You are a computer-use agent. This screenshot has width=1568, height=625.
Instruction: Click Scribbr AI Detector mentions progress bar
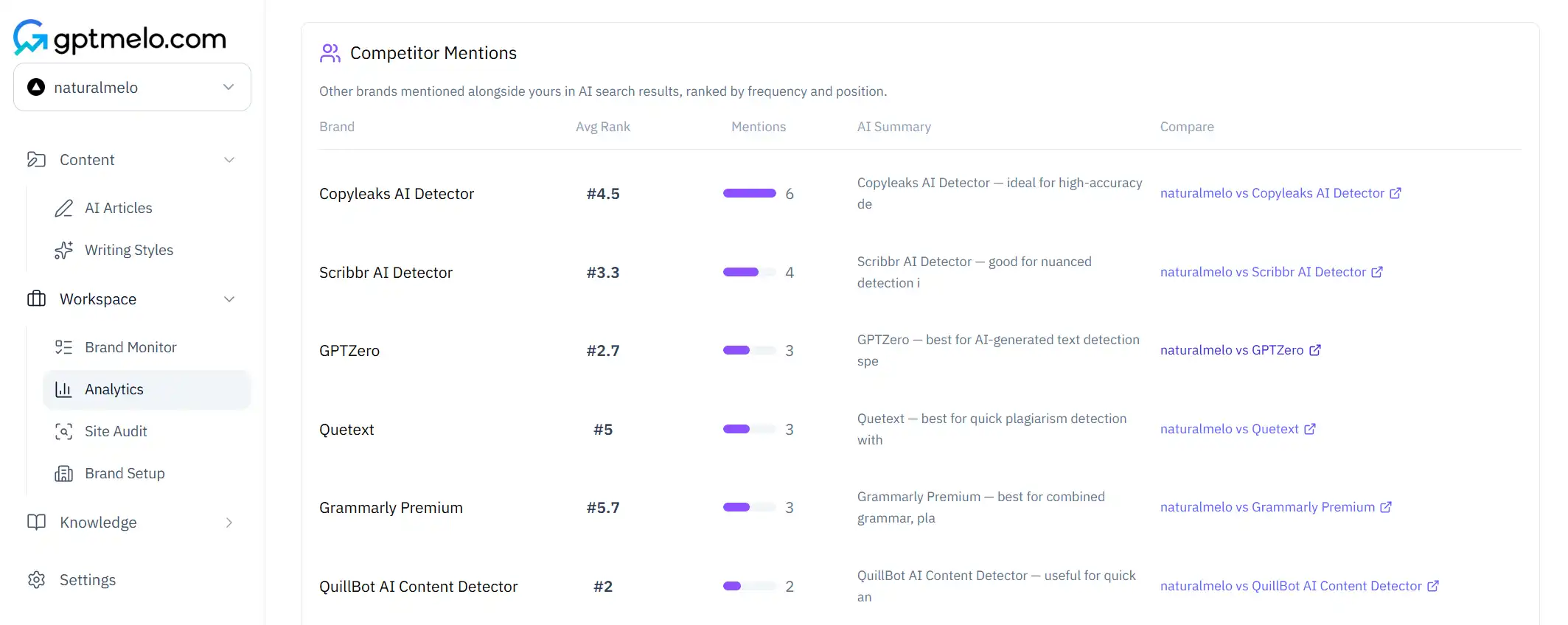click(x=750, y=272)
